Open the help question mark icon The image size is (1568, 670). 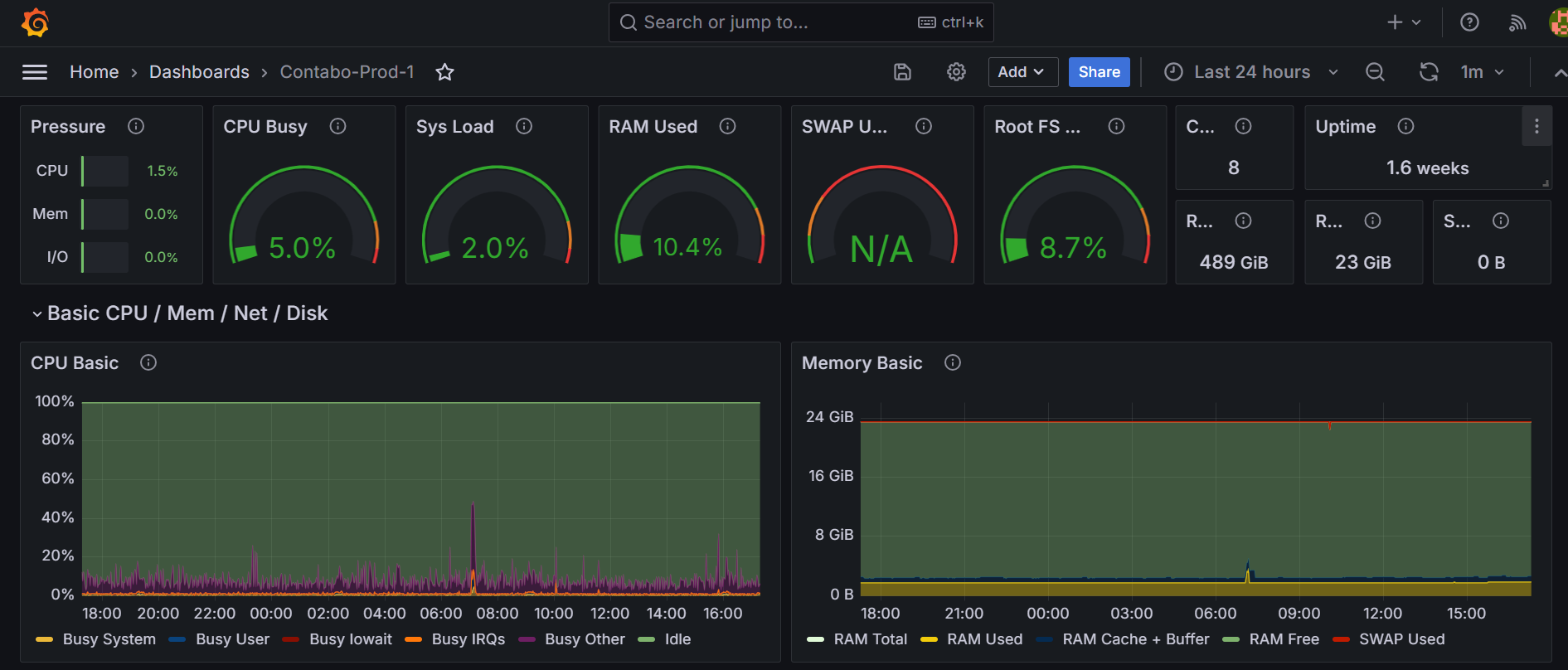pos(1469,22)
